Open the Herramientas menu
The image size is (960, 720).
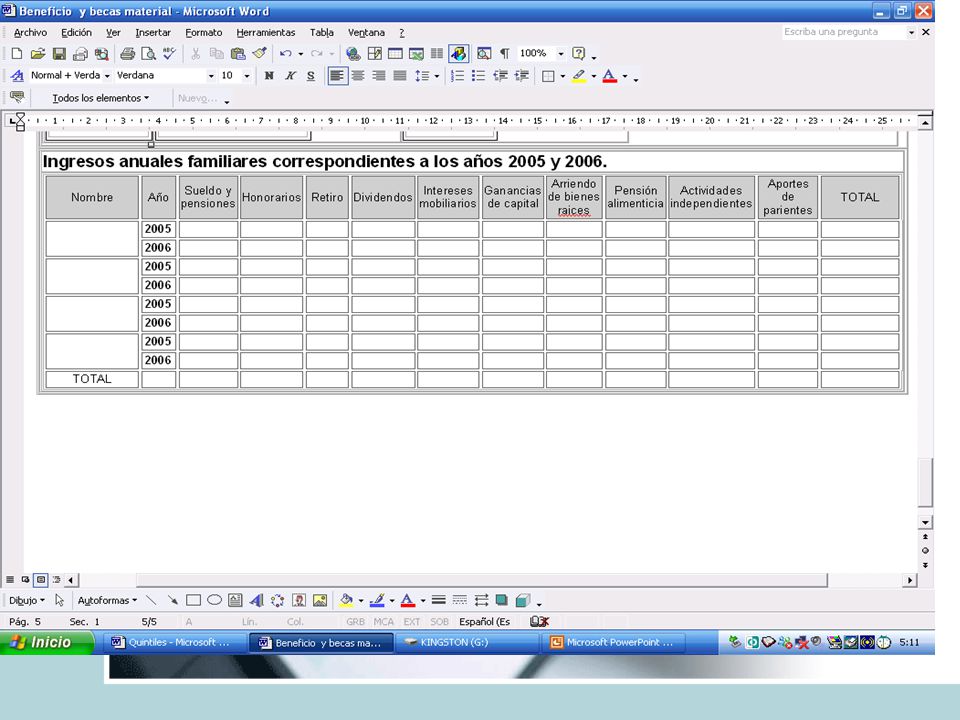[x=266, y=32]
